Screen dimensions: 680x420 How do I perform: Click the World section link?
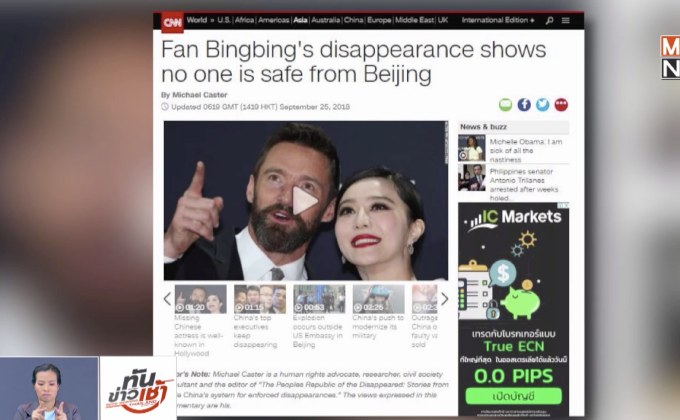(x=197, y=20)
